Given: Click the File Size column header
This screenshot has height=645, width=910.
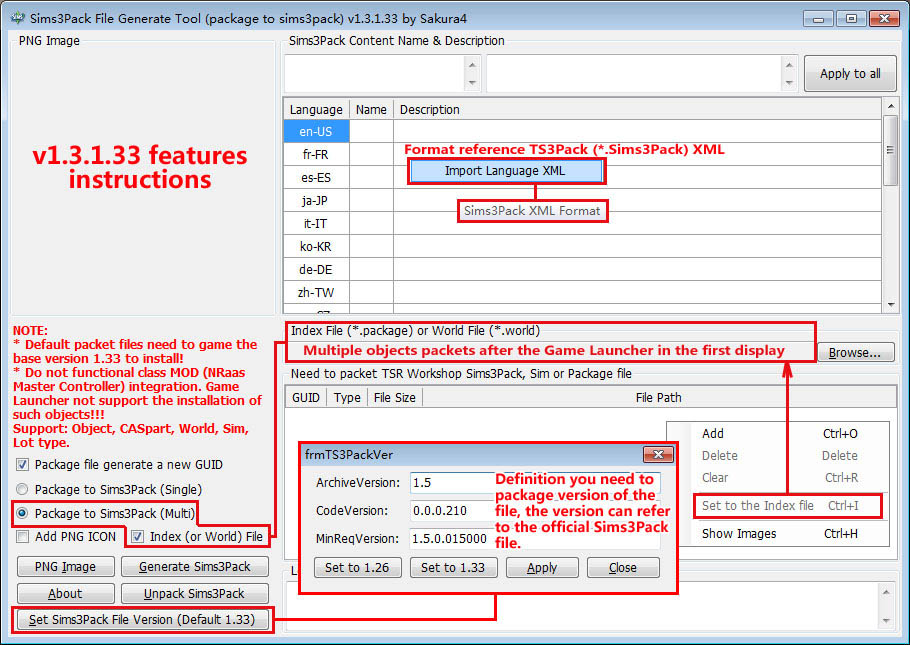Looking at the screenshot, I should [x=395, y=398].
